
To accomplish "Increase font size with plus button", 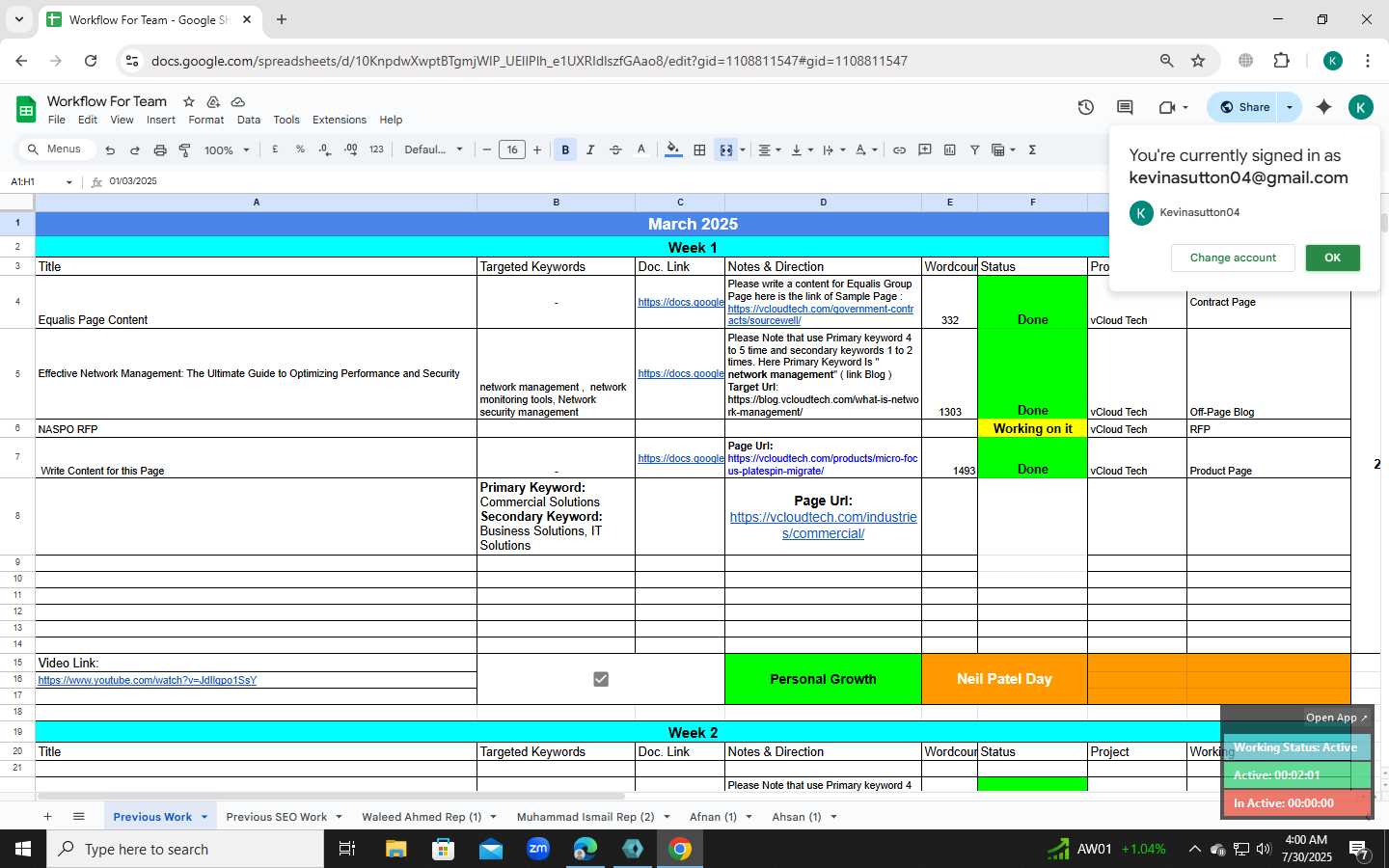I will [x=537, y=149].
